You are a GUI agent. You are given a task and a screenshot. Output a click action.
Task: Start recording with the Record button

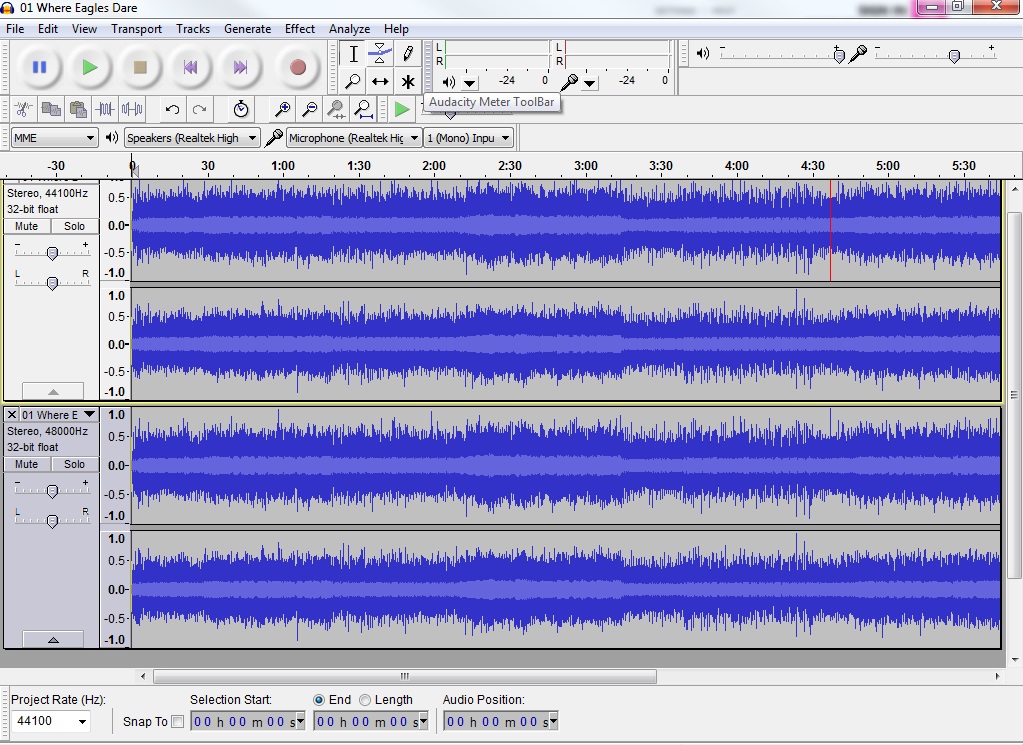pos(298,67)
